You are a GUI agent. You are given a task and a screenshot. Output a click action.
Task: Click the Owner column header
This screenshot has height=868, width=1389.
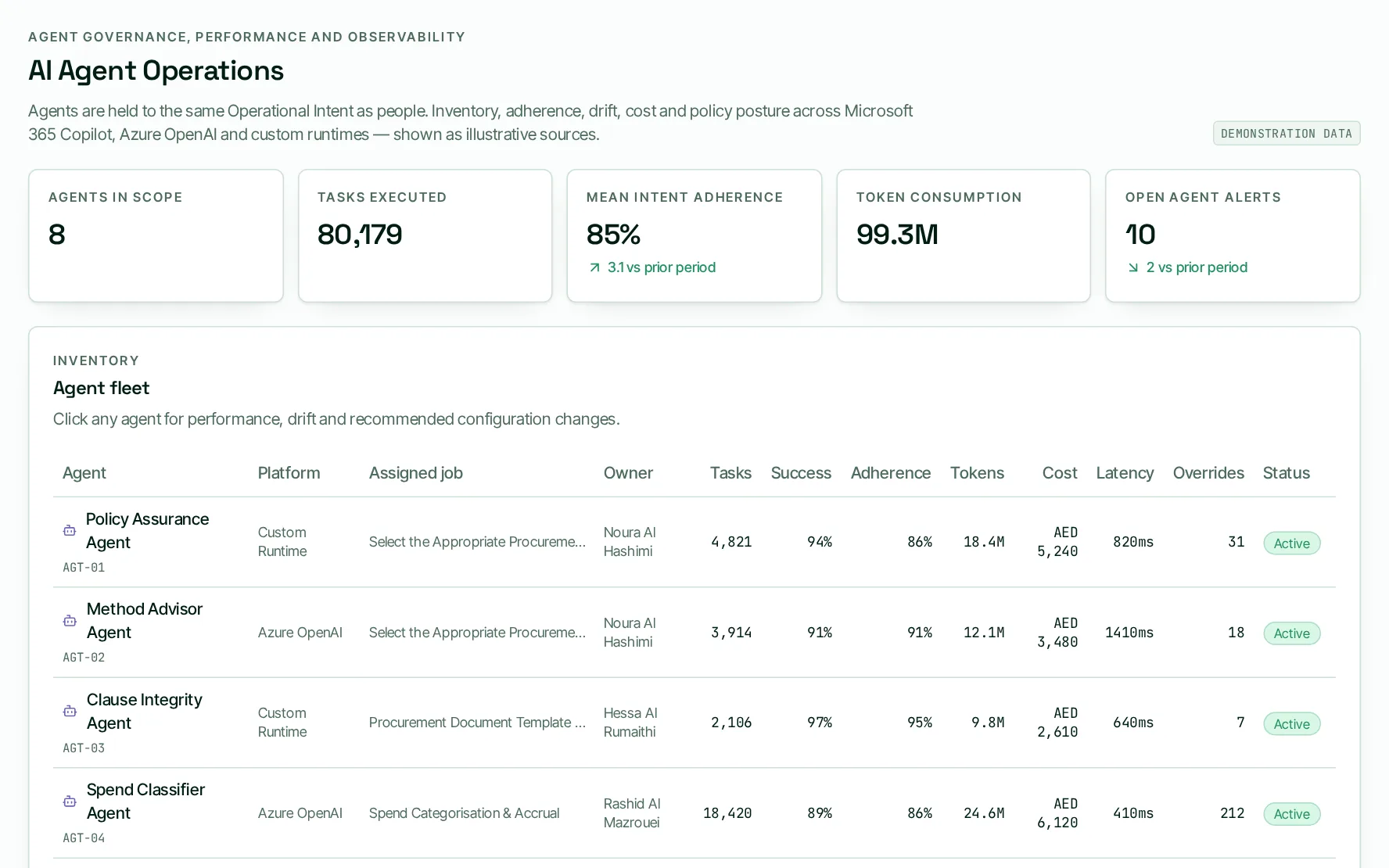628,473
